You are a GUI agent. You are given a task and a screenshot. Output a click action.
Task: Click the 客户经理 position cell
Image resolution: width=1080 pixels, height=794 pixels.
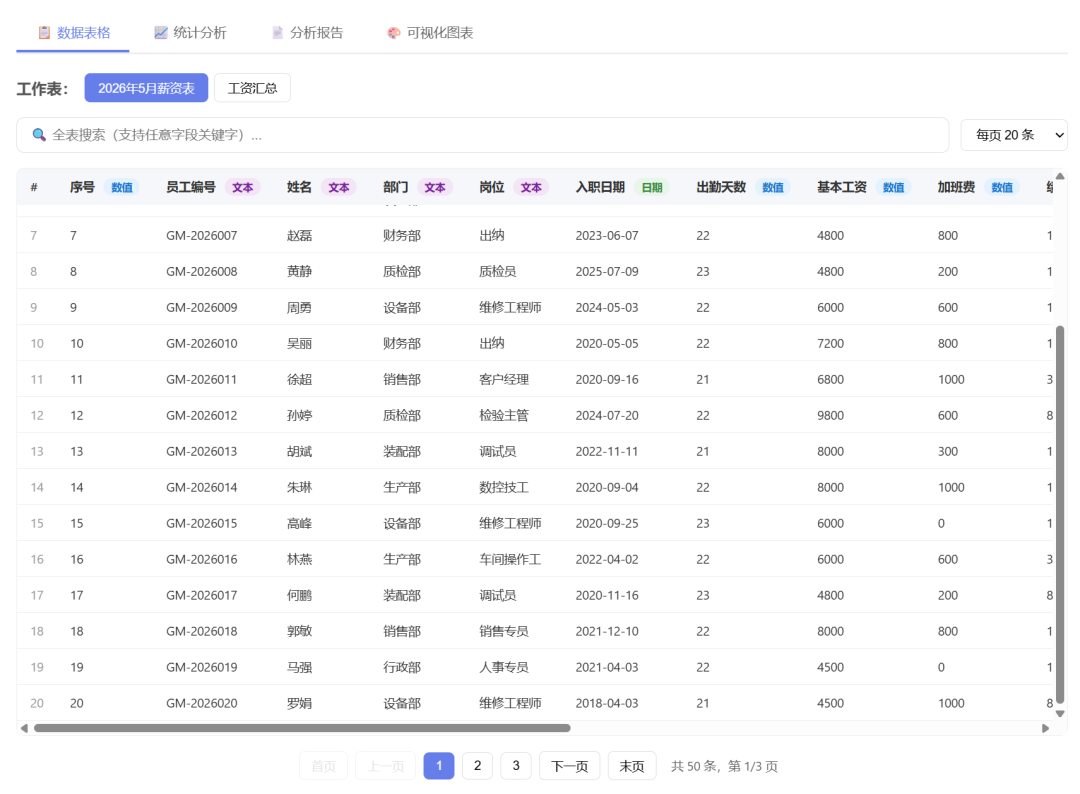coord(504,379)
